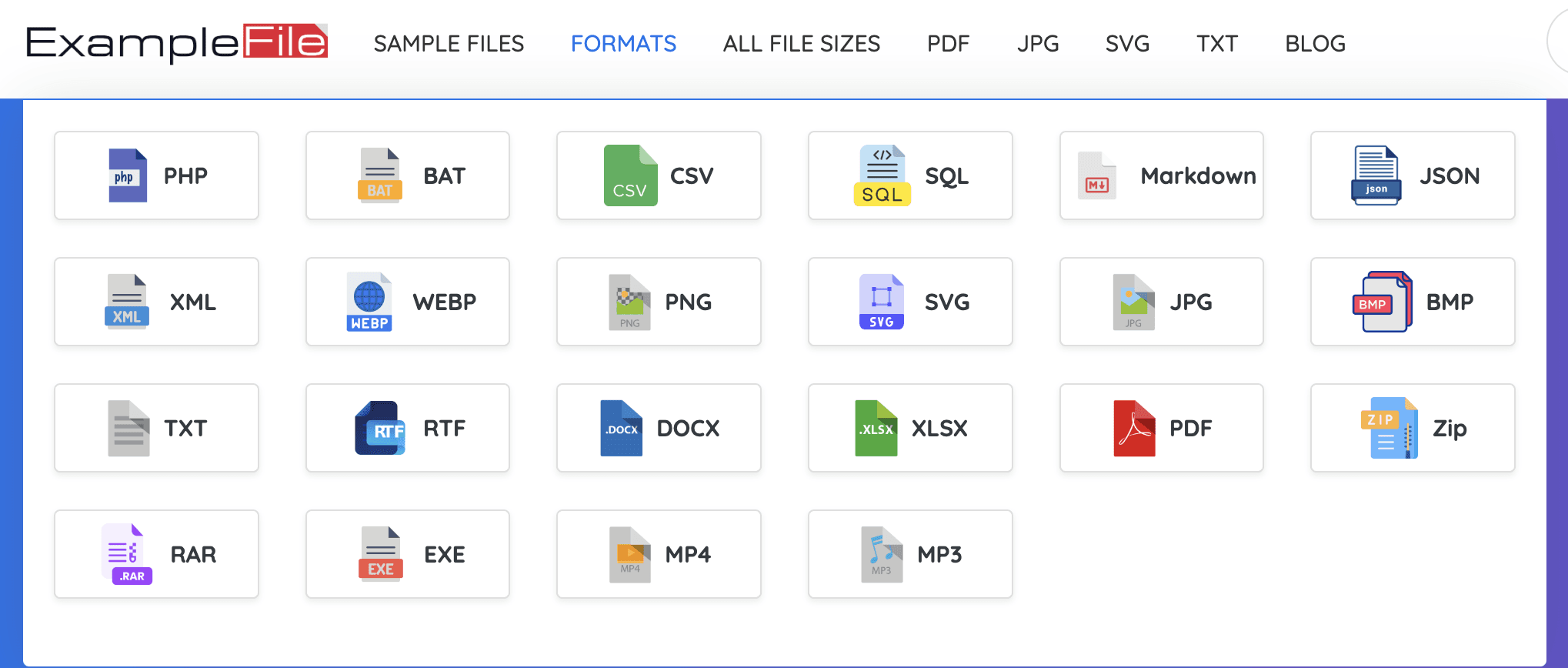This screenshot has height=668, width=1568.
Task: Select the EXE label text
Action: pyautogui.click(x=445, y=554)
